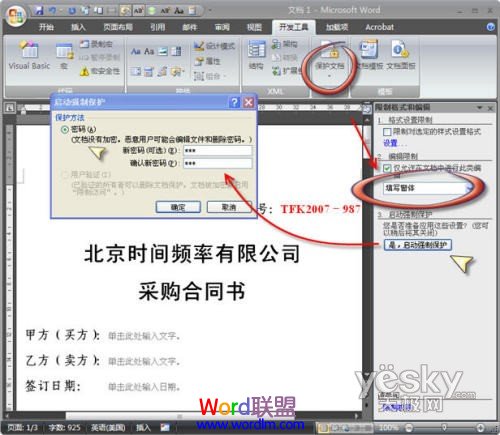Click the tab selector at ruler corner
Image resolution: width=500 pixels, height=435 pixels.
coord(10,108)
